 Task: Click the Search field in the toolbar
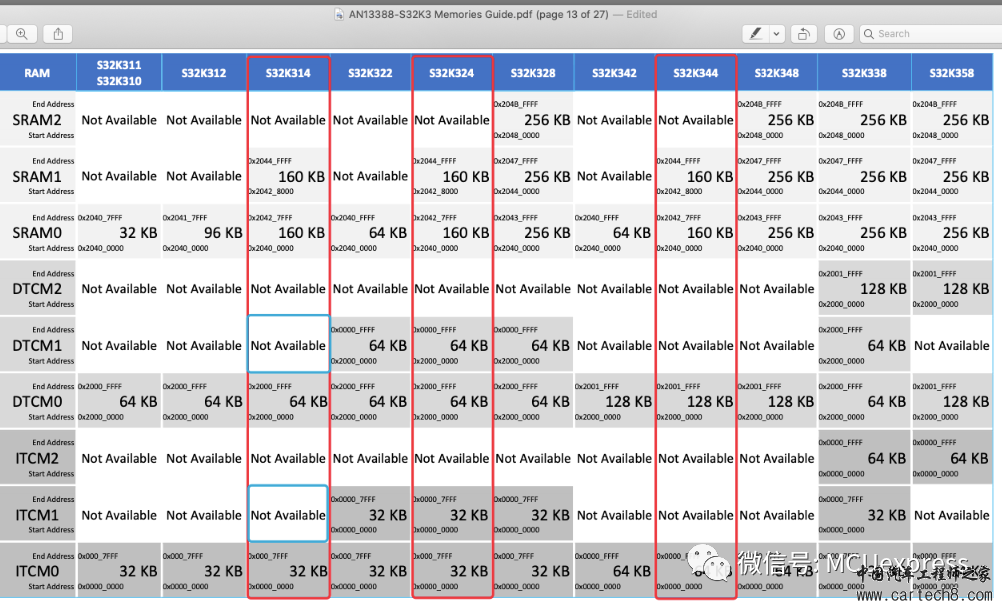pos(931,34)
